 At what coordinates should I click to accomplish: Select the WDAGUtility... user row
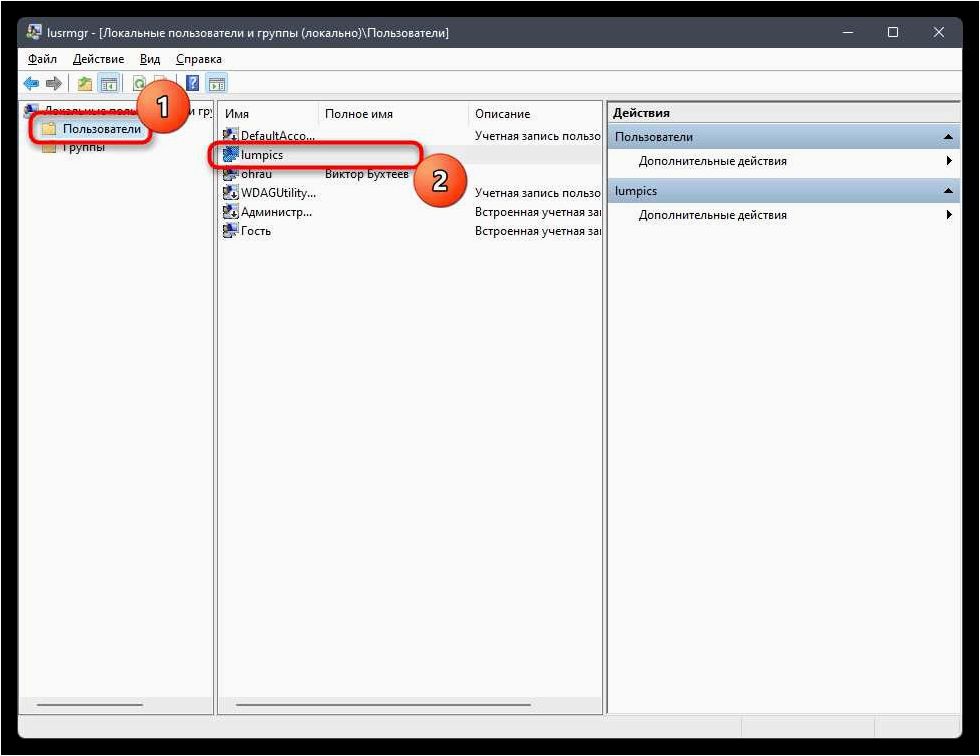coord(411,192)
